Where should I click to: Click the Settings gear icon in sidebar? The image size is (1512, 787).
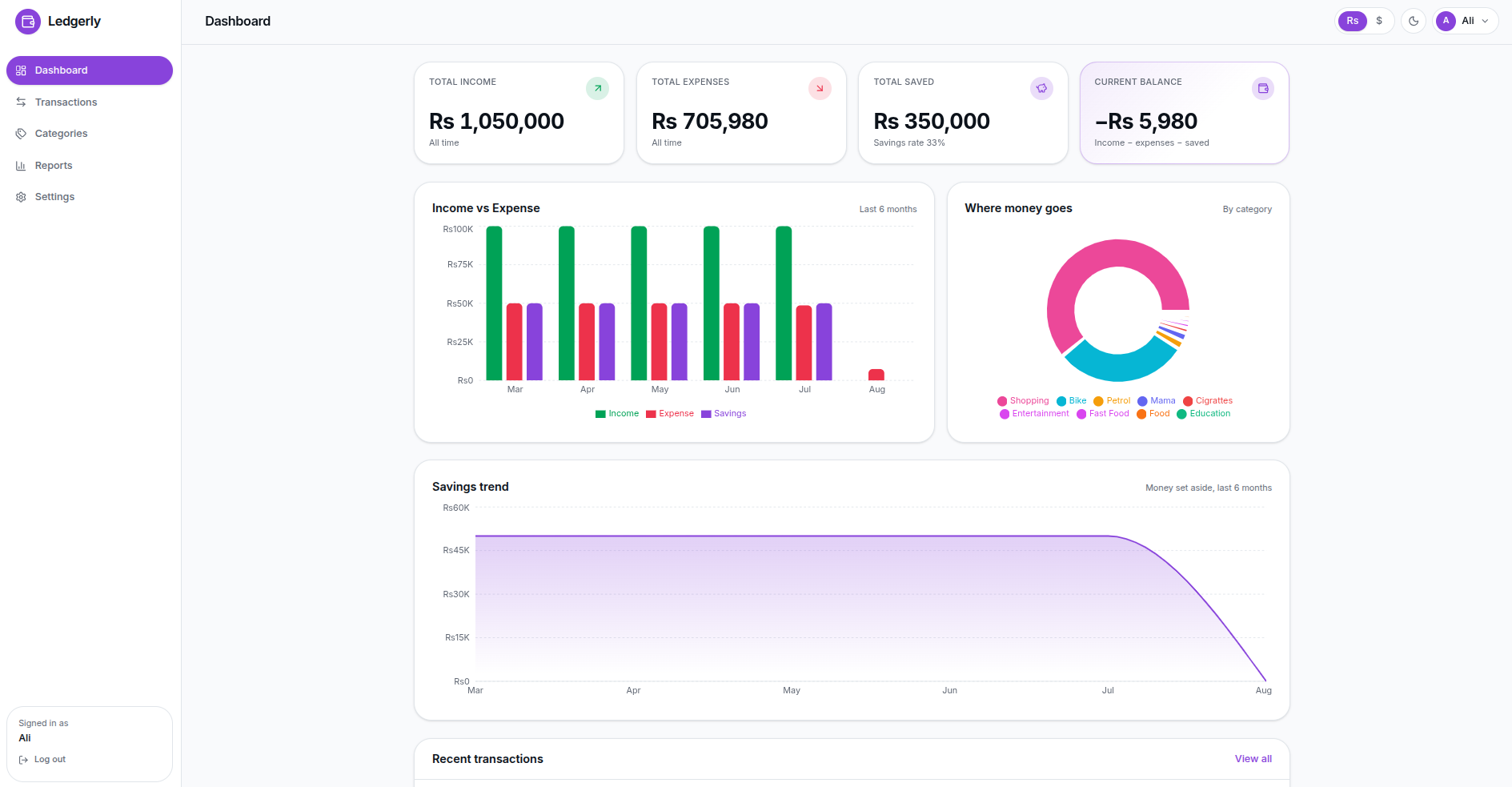(x=21, y=197)
